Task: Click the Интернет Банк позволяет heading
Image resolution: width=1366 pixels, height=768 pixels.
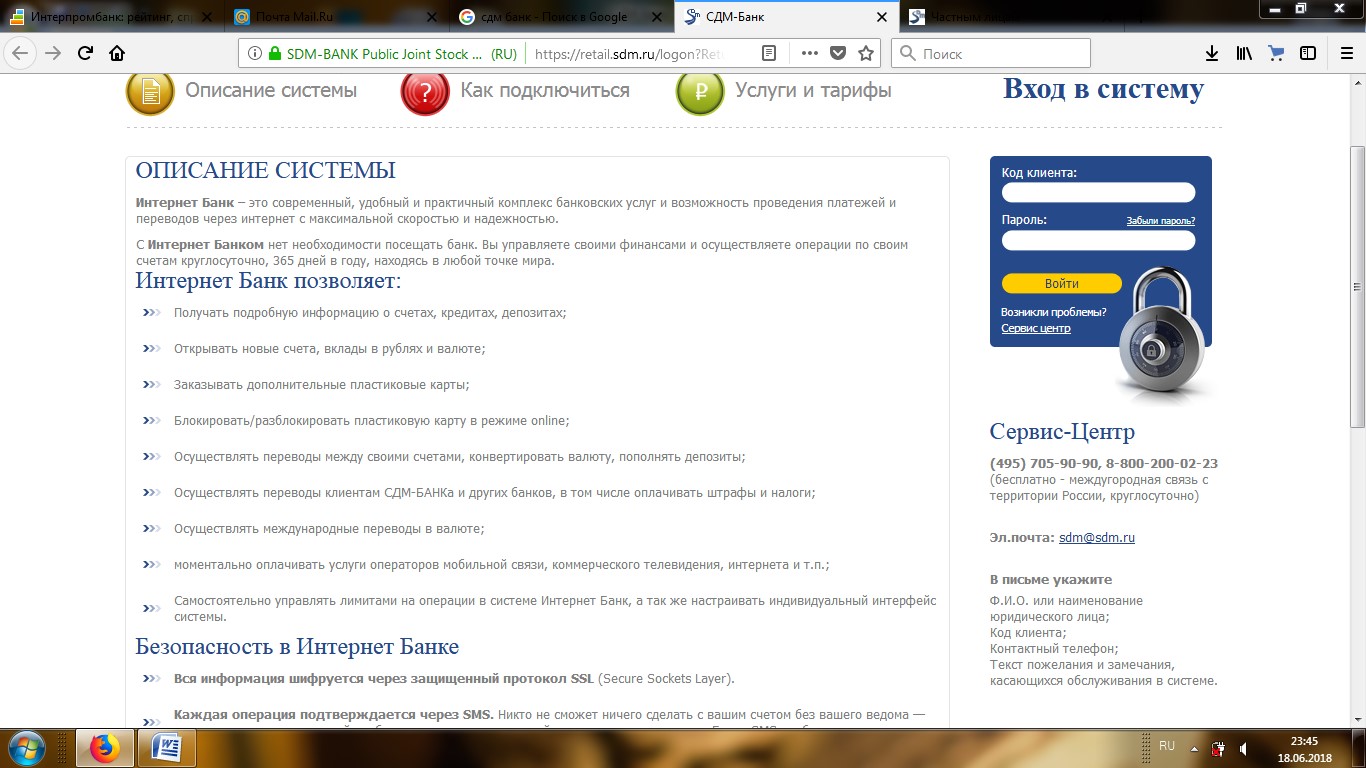Action: (x=268, y=281)
